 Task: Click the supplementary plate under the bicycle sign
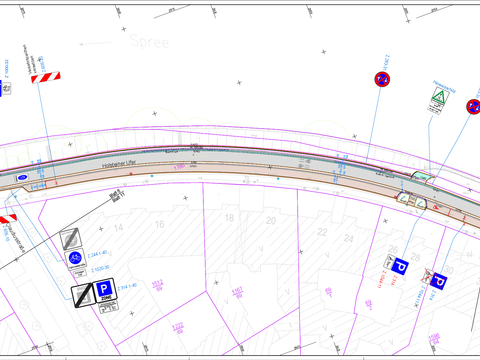pos(79,273)
